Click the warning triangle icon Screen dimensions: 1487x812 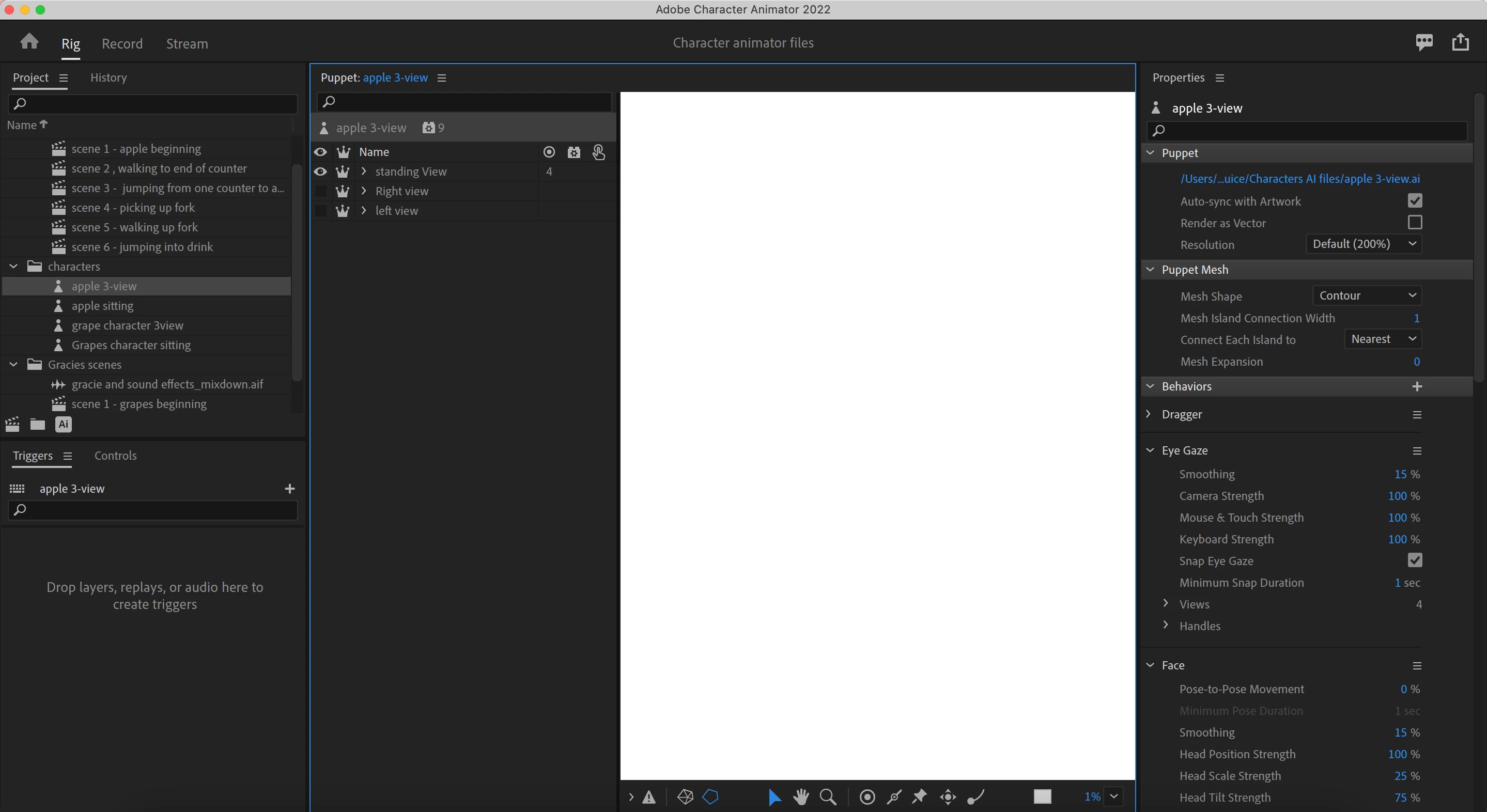(649, 798)
